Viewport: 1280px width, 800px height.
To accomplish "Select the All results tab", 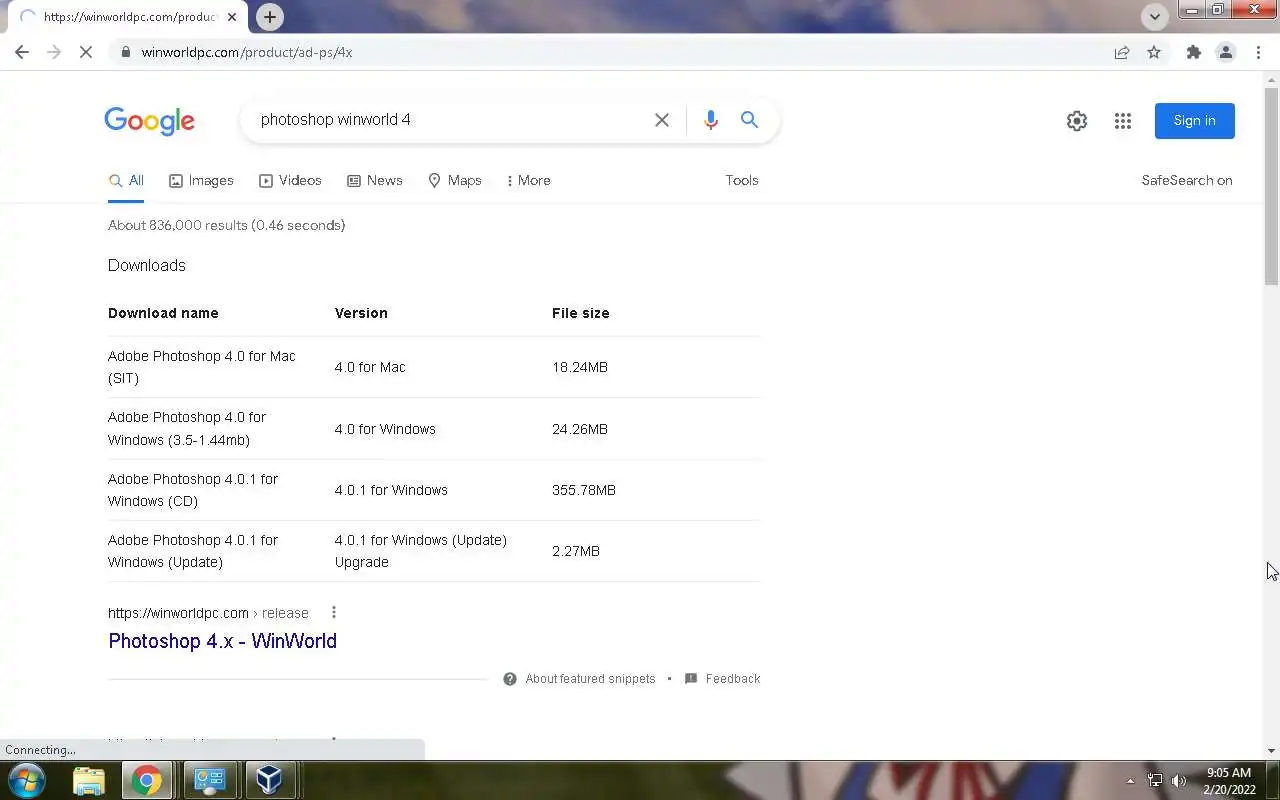I will [x=126, y=181].
